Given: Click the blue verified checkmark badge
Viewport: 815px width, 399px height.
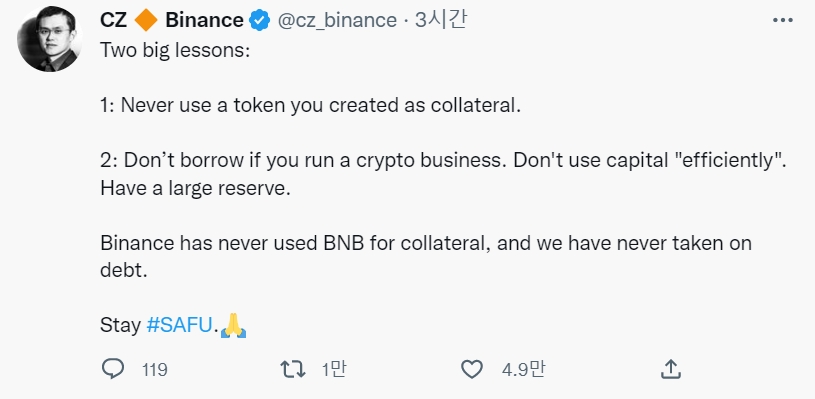Looking at the screenshot, I should pyautogui.click(x=259, y=20).
